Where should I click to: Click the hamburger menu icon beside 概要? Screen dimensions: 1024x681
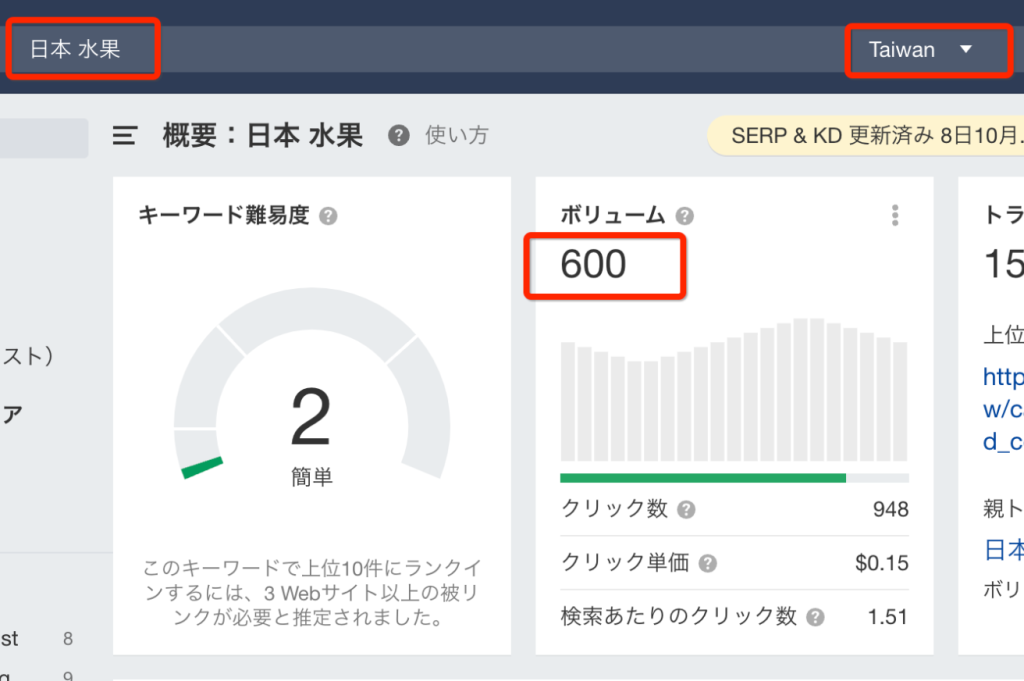[124, 136]
